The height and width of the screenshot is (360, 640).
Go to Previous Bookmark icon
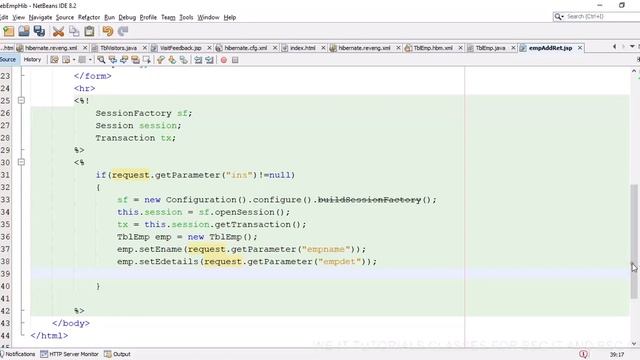[x=161, y=60]
